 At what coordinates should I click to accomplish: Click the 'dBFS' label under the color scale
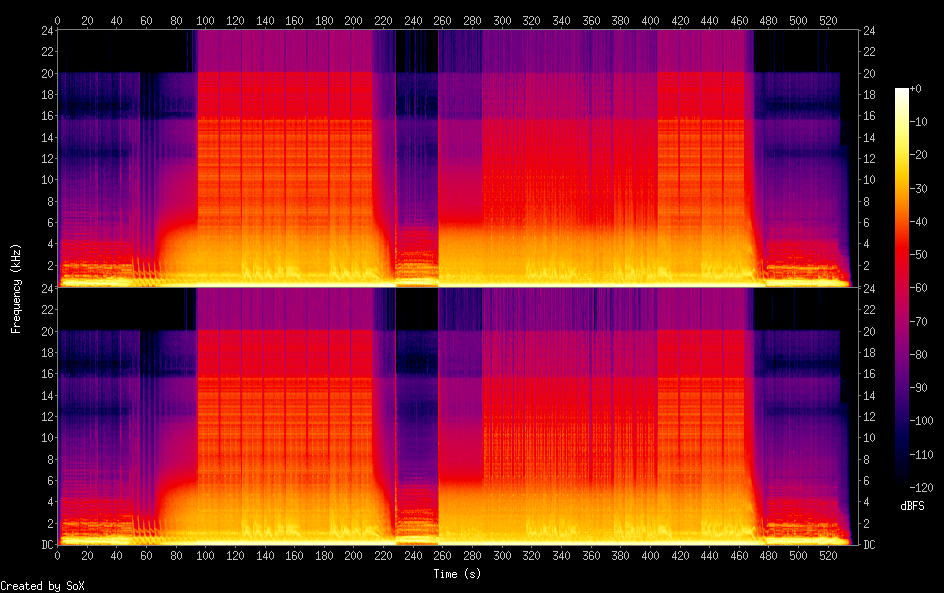(x=912, y=507)
